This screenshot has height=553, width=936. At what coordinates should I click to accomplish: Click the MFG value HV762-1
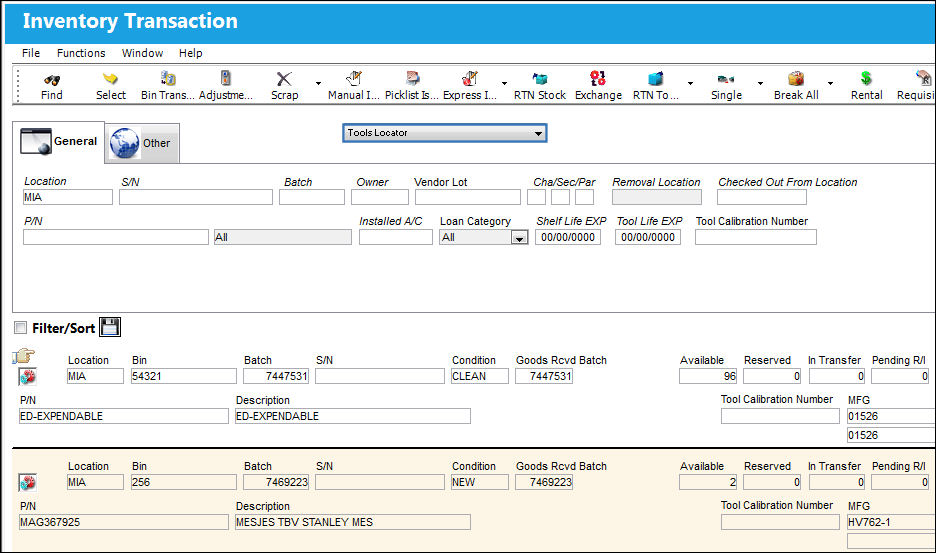pyautogui.click(x=891, y=522)
